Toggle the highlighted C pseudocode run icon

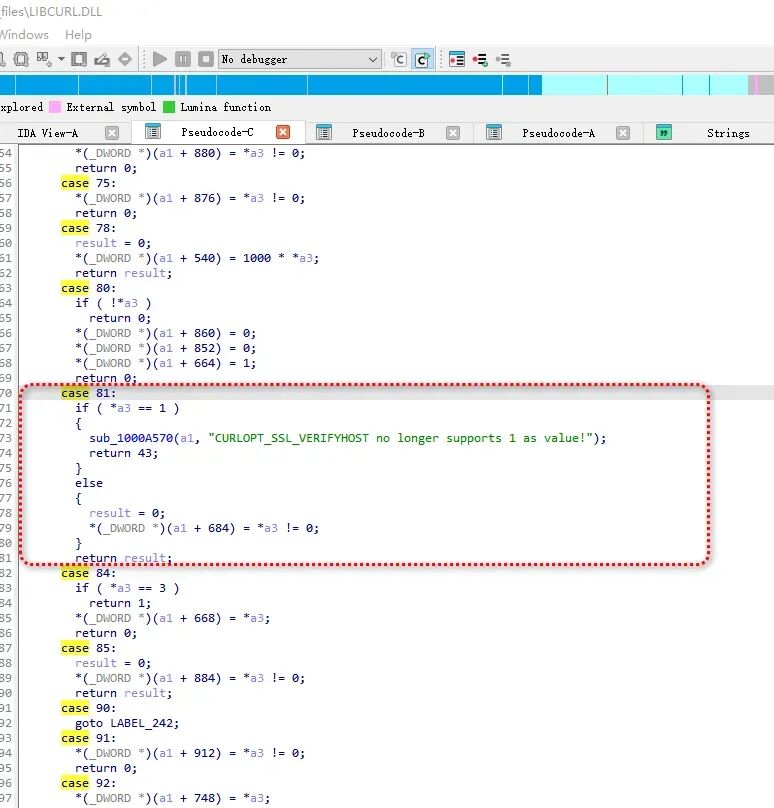[x=423, y=59]
